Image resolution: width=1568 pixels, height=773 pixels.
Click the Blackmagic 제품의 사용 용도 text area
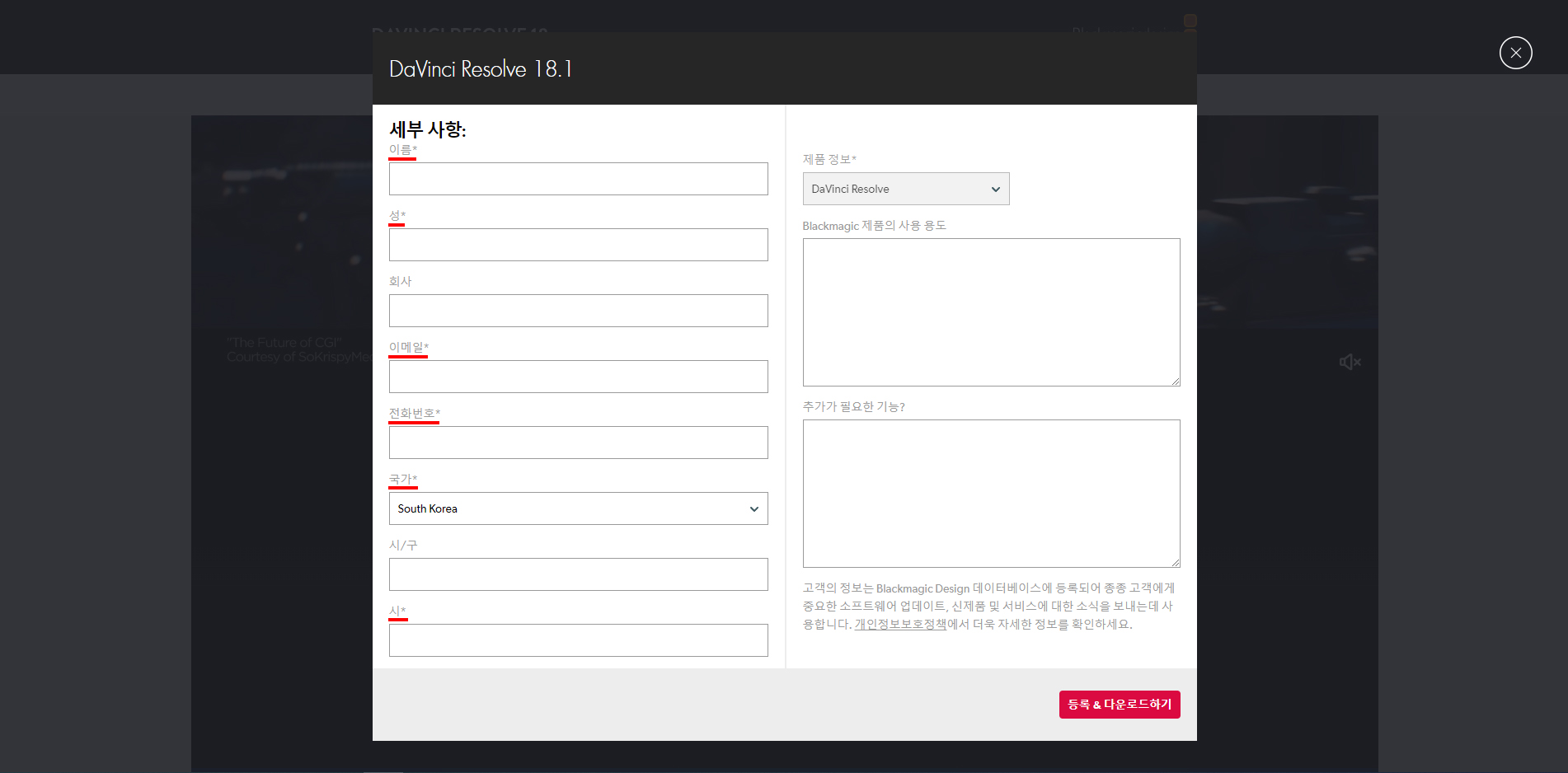click(991, 312)
